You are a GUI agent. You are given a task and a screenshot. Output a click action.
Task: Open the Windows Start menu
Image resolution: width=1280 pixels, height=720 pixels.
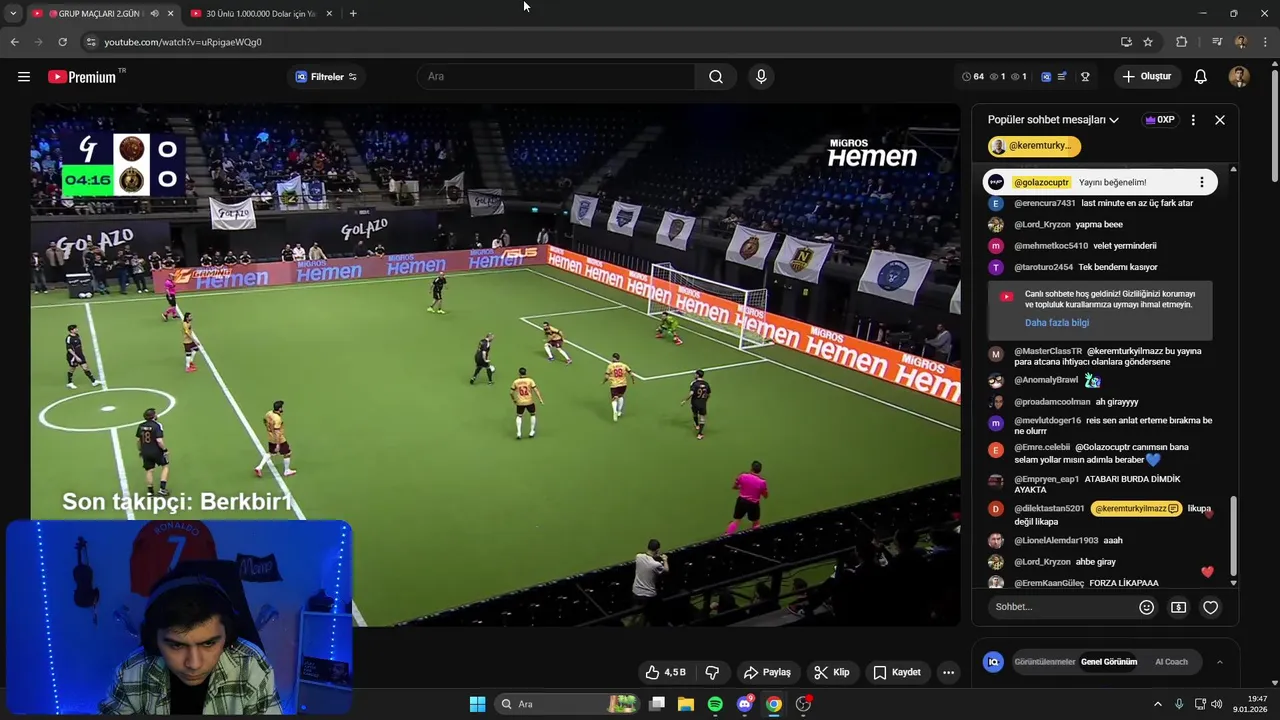[x=477, y=704]
